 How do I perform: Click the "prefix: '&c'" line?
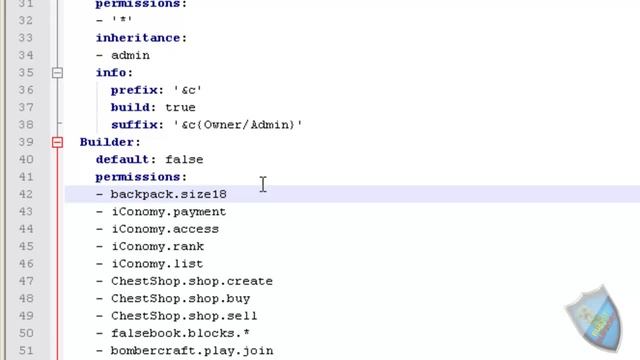point(156,90)
